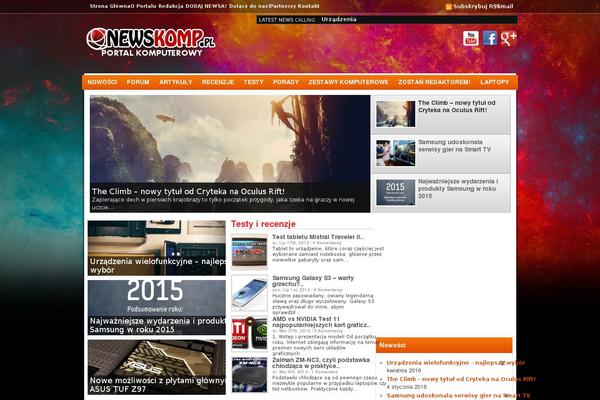Click the Redakcja top link
This screenshot has width=600, height=400.
coord(171,6)
